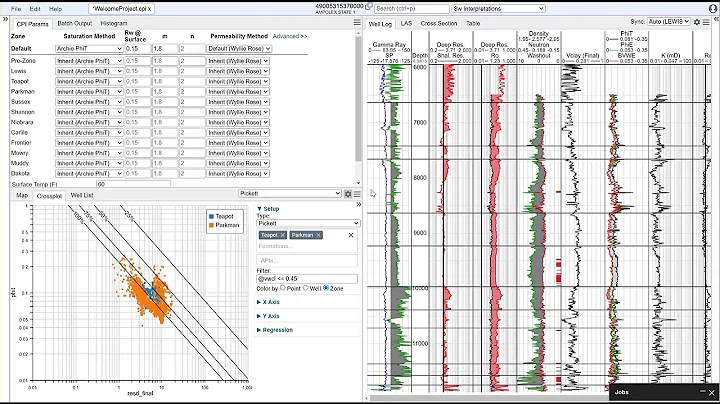Open Lewis zone Saturation Method dropdown
Screen dimensions: 720x404
tap(89, 71)
